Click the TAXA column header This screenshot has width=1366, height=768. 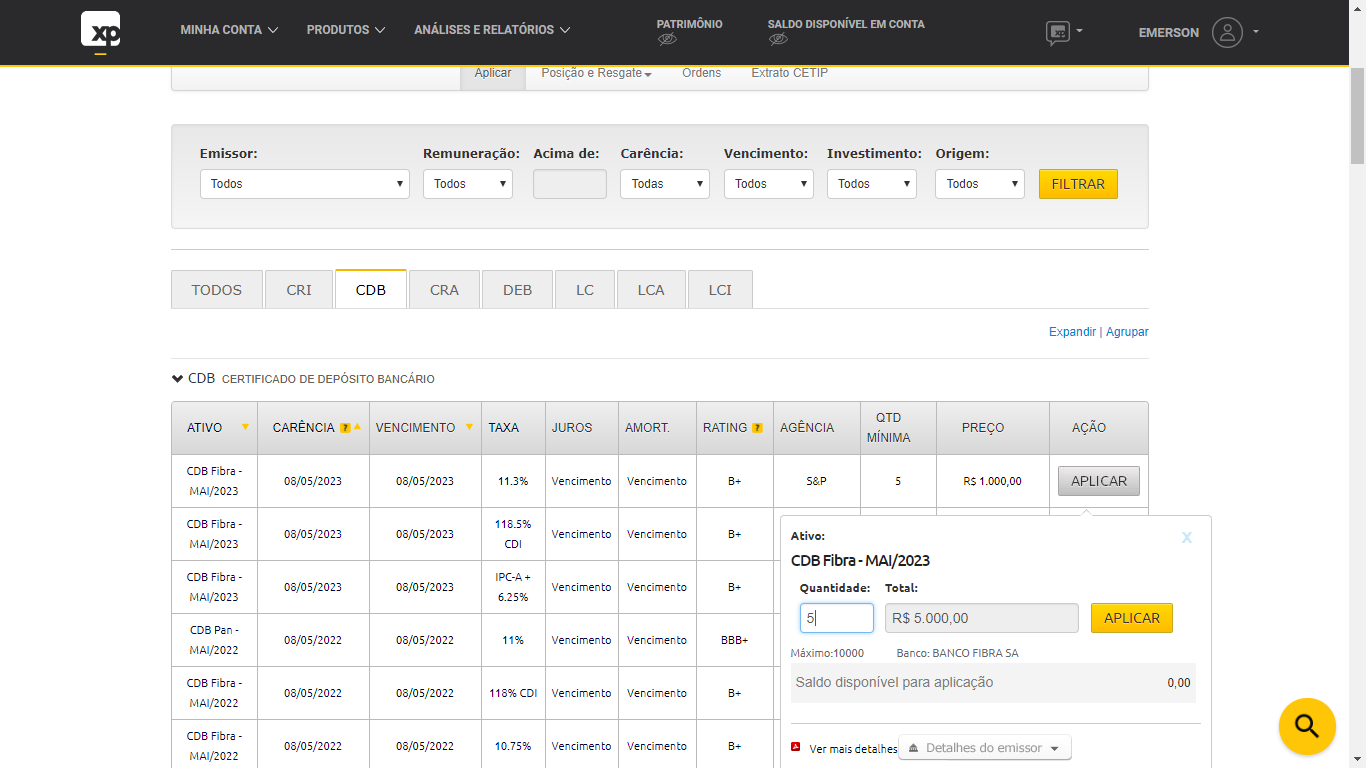513,428
